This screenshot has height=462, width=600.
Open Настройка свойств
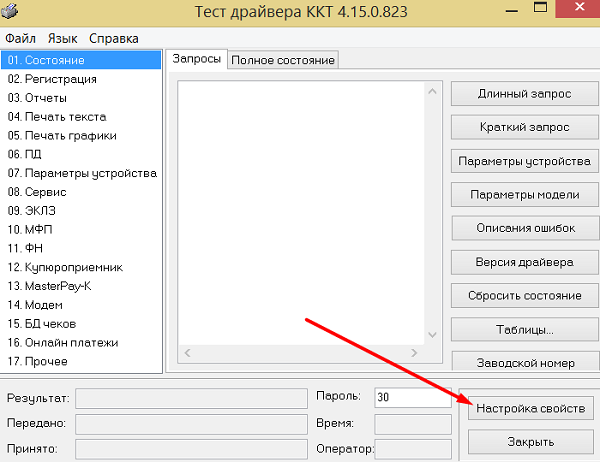(530, 408)
